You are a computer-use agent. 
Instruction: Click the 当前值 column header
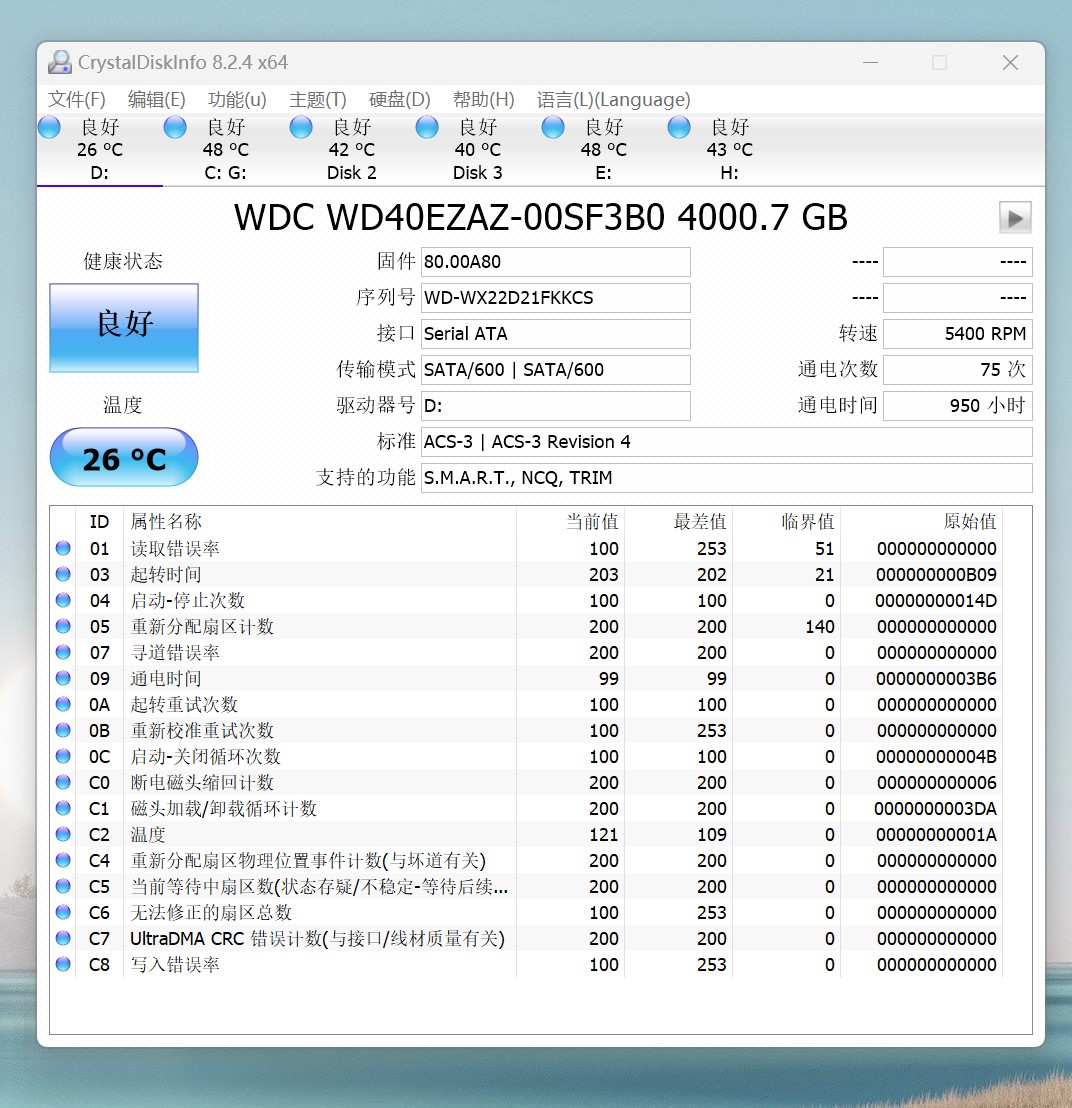tap(570, 521)
